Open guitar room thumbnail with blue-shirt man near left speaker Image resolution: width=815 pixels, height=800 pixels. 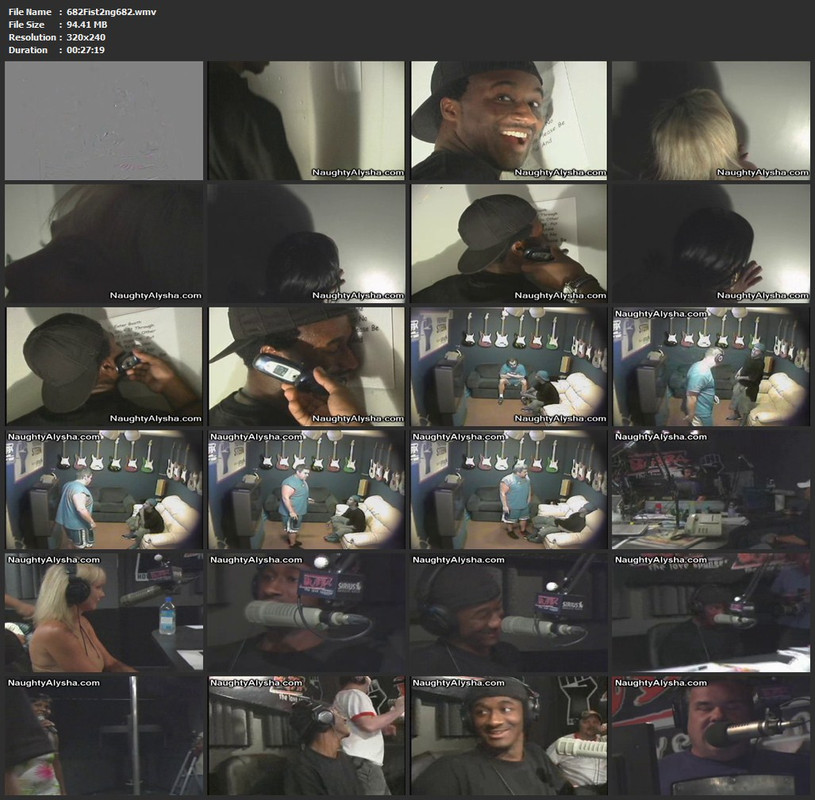click(104, 490)
